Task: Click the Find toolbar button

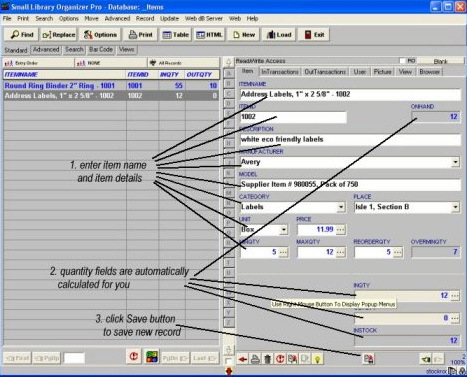Action: pyautogui.click(x=22, y=35)
